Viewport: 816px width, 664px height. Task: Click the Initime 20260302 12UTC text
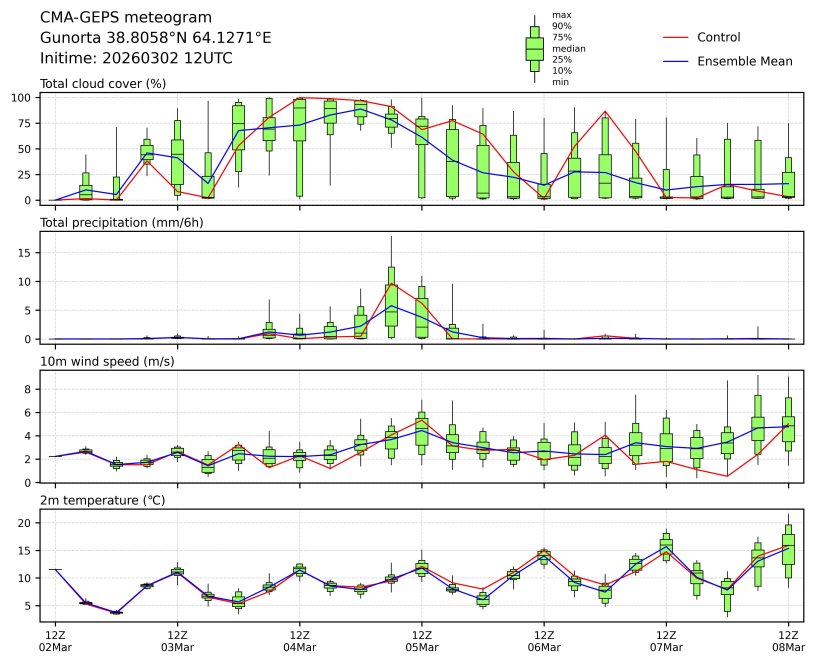[136, 58]
